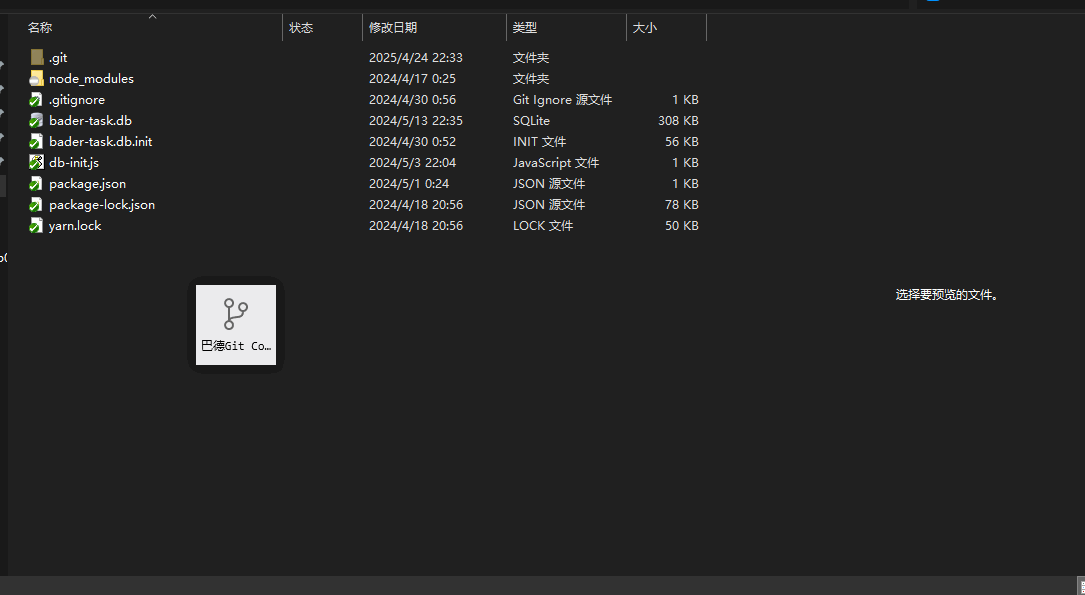Click the yarn.lock file icon
Image resolution: width=1085 pixels, height=595 pixels.
pos(36,226)
